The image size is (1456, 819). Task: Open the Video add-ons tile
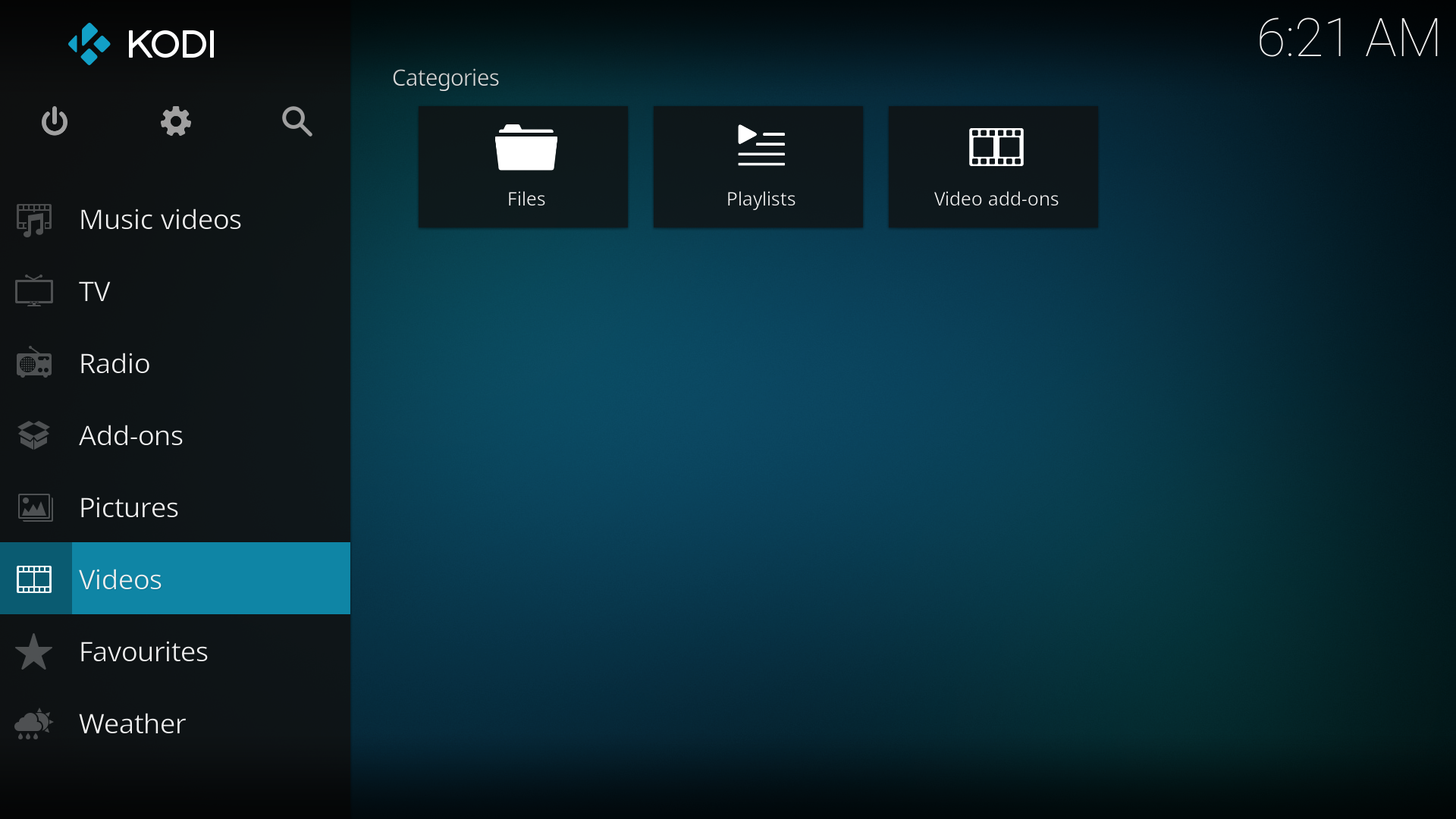coord(993,167)
